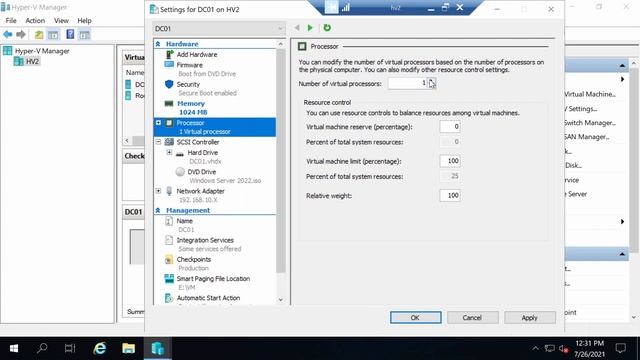Click Hyper-V Manager taskbar icon
Image resolution: width=640 pixels, height=360 pixels.
tap(158, 349)
